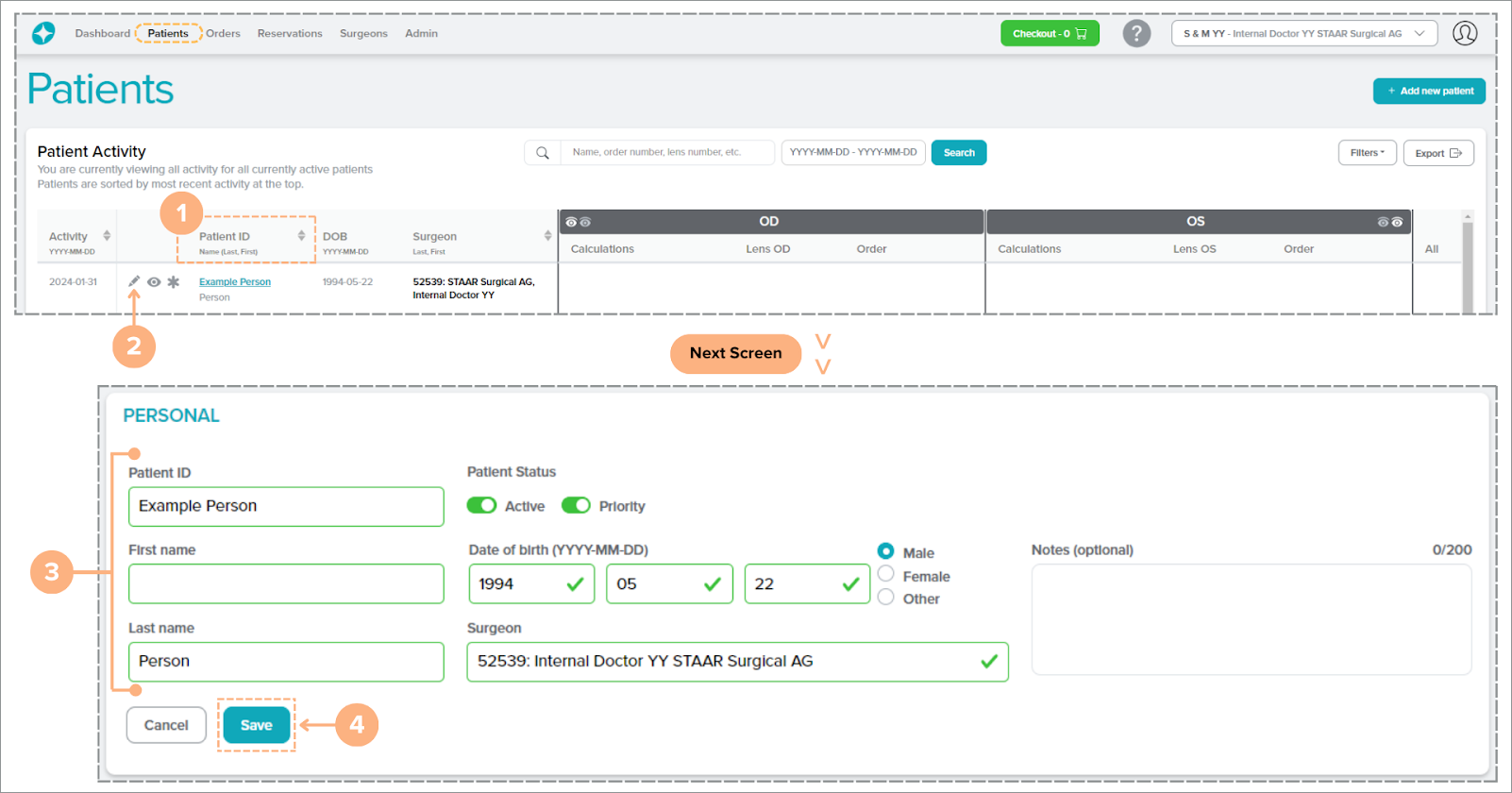Select the Female radio button
This screenshot has height=793, width=1512.
pyautogui.click(x=885, y=574)
